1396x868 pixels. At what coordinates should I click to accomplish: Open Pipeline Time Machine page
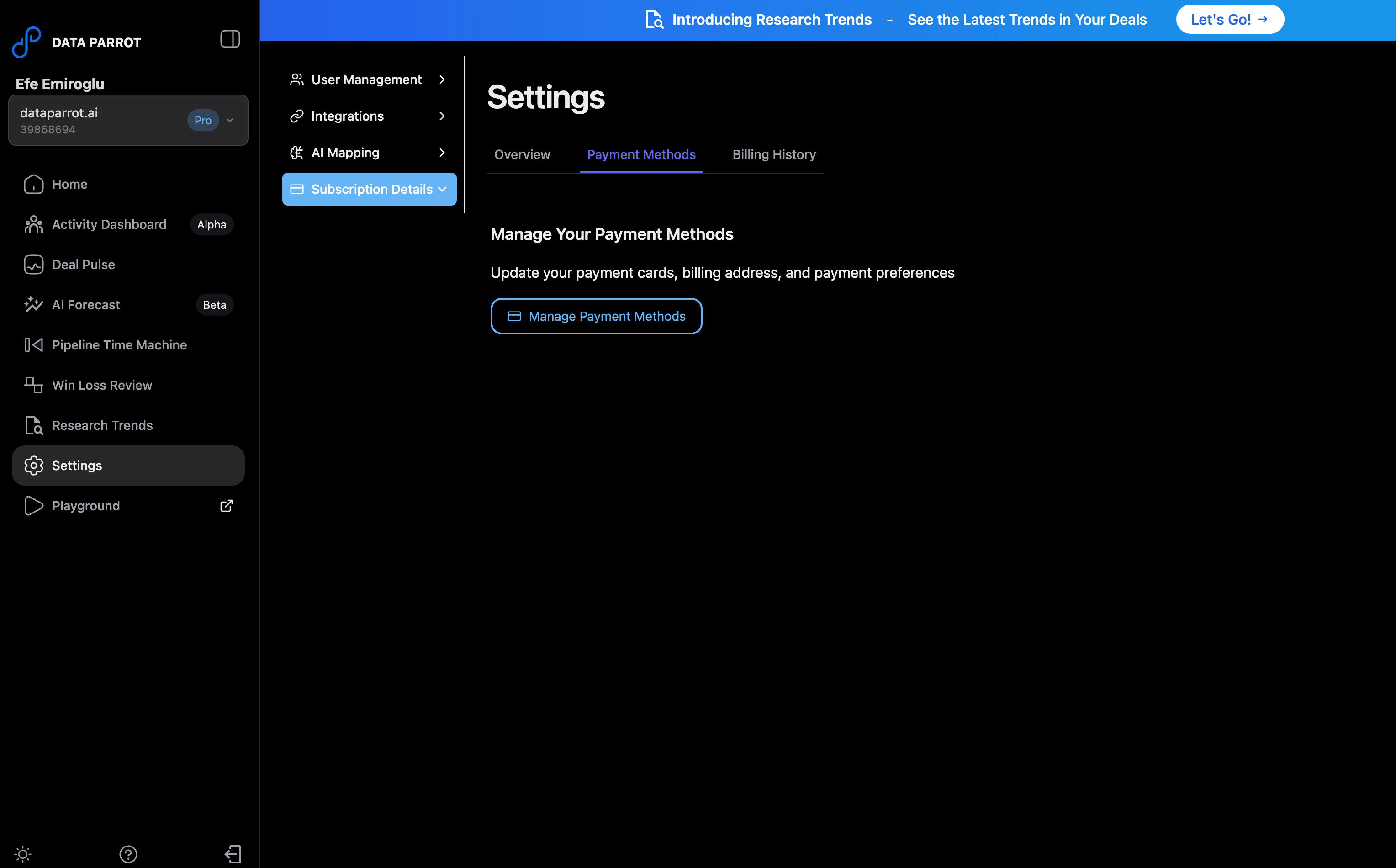pyautogui.click(x=128, y=345)
